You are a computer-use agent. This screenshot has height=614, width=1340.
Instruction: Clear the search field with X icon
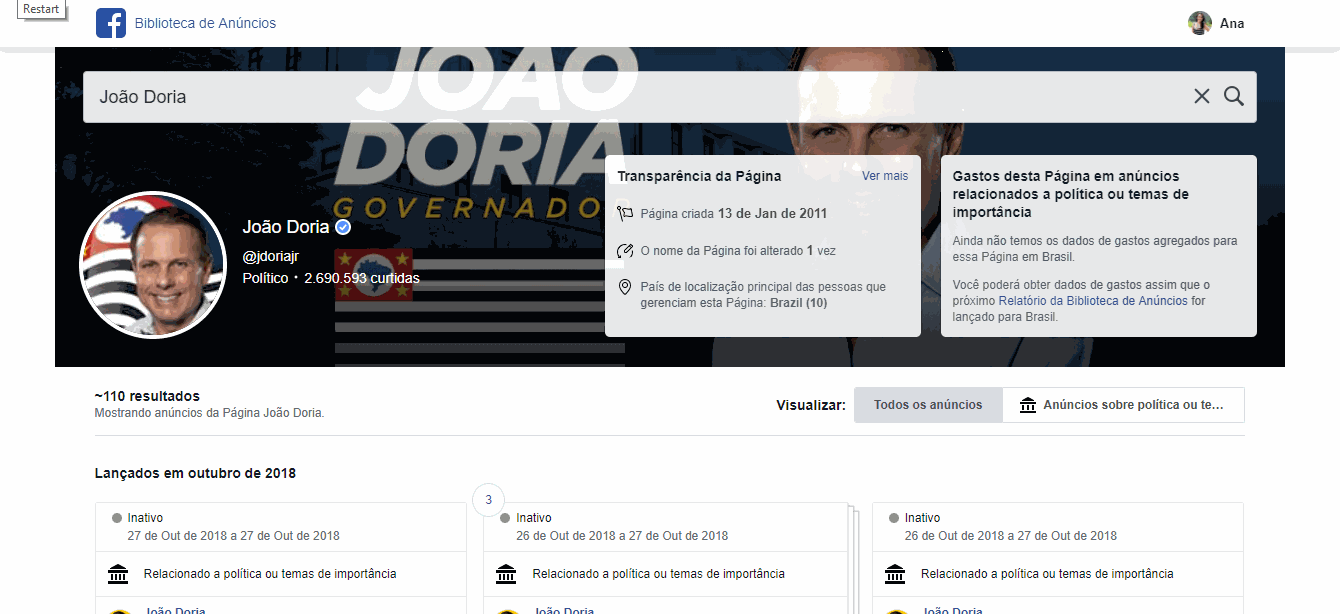pos(1201,96)
